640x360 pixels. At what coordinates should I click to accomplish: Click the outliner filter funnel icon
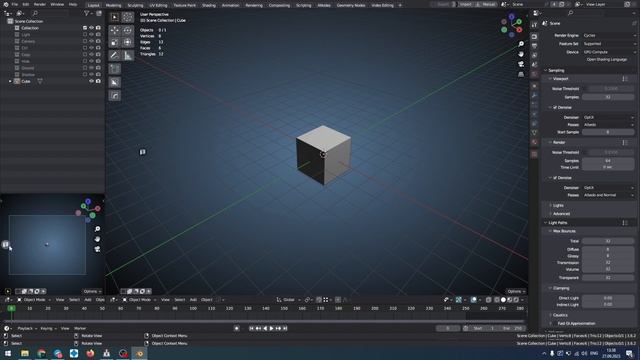87,13
